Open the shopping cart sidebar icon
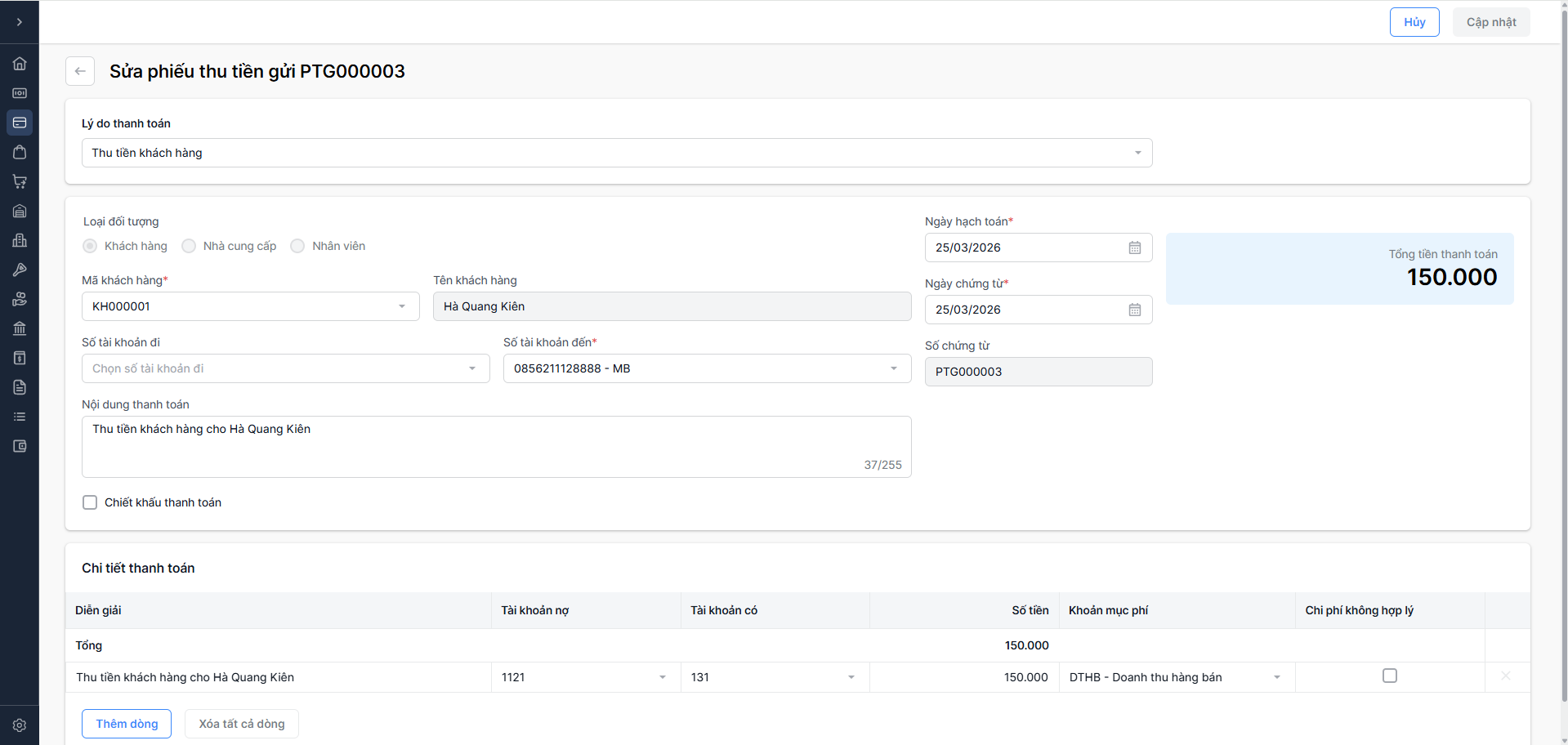The height and width of the screenshot is (745, 1568). tap(20, 181)
